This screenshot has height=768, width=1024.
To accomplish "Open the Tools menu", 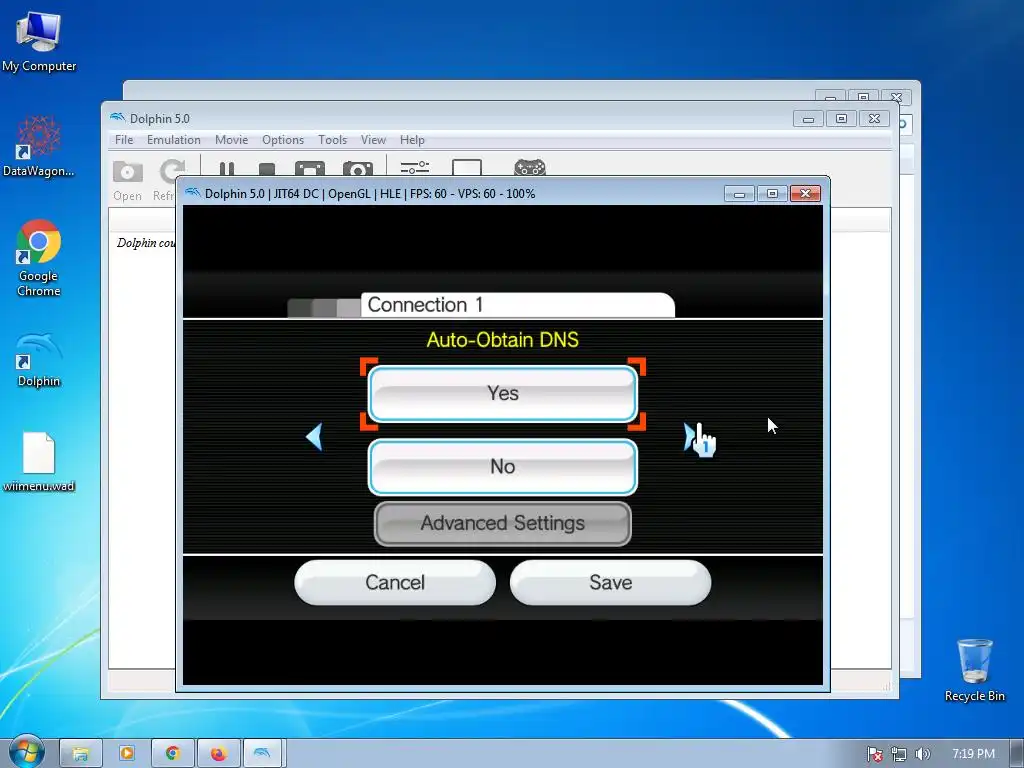I will [332, 140].
